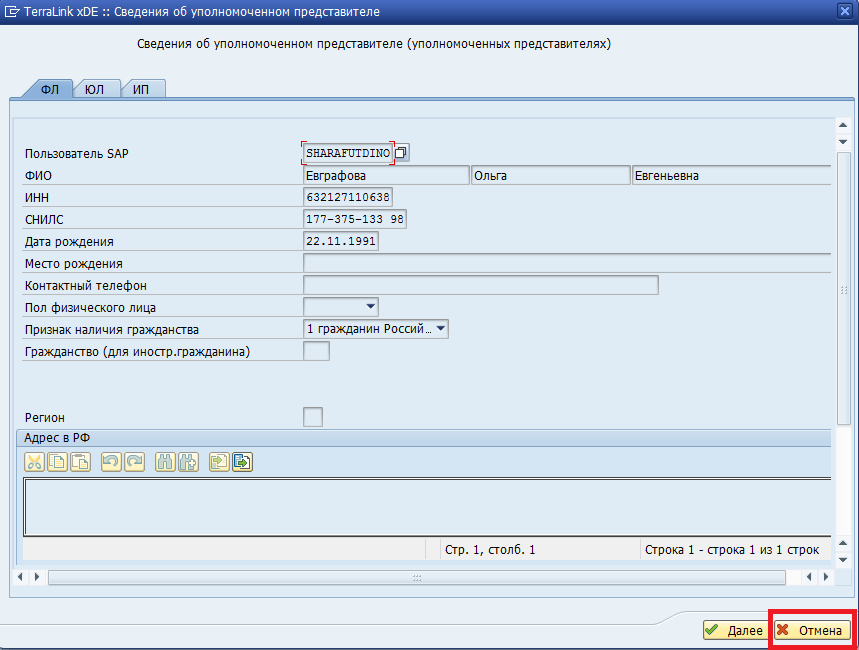
Task: Click the Copy icon in address toolbar
Action: click(x=57, y=461)
